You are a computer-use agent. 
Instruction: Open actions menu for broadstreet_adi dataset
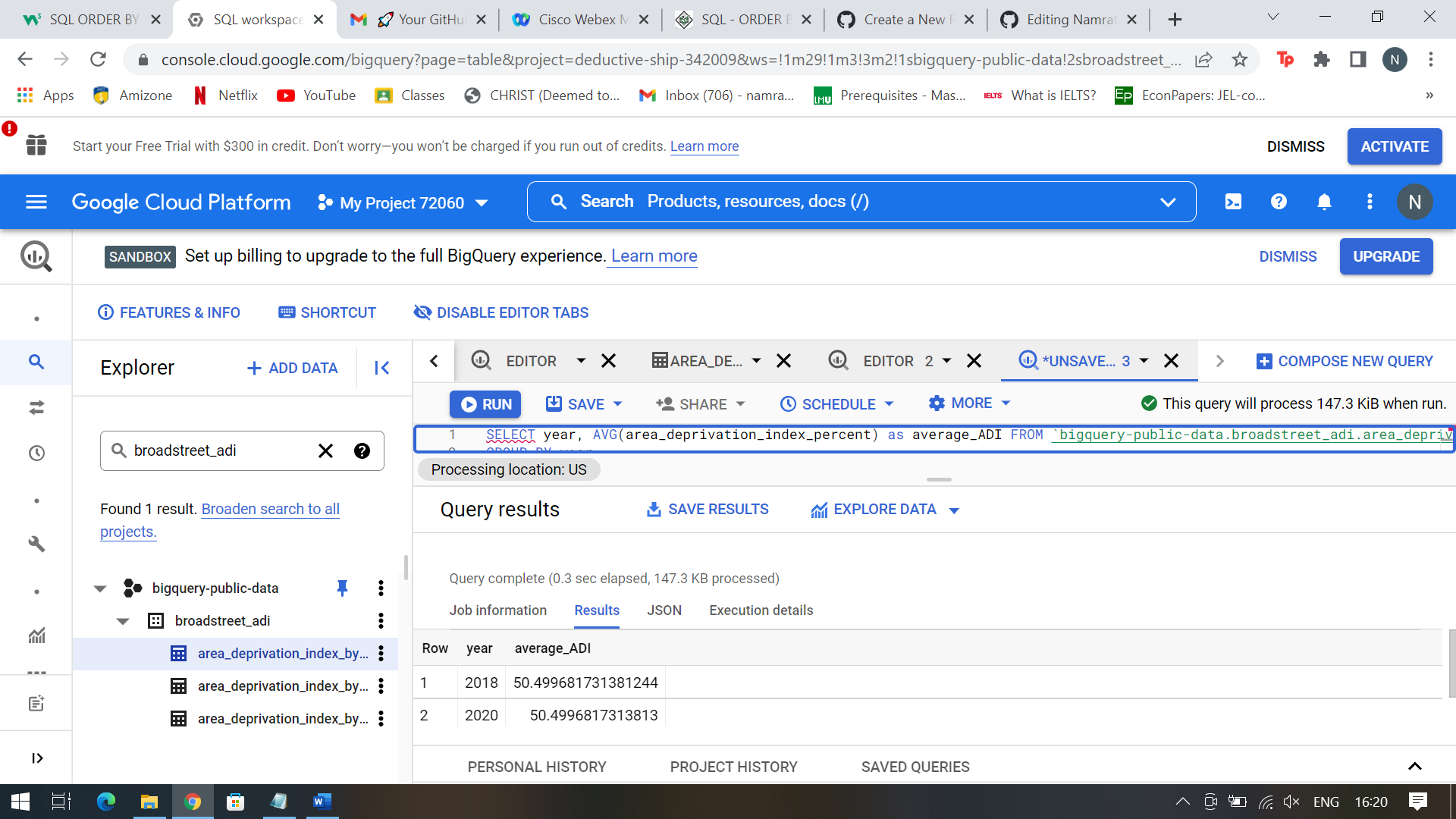click(x=381, y=621)
